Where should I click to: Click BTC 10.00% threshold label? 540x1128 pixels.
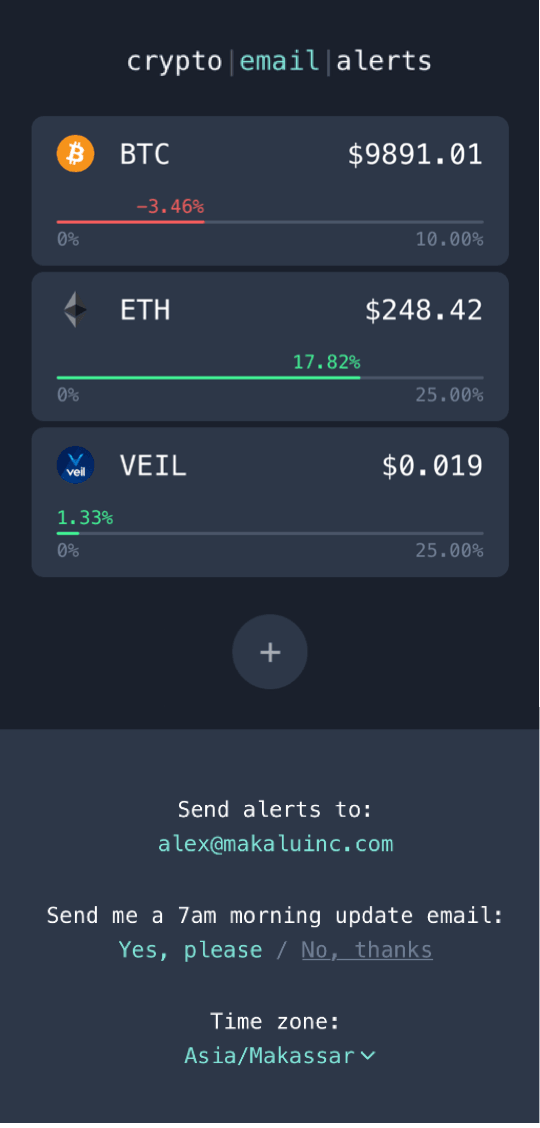(449, 239)
